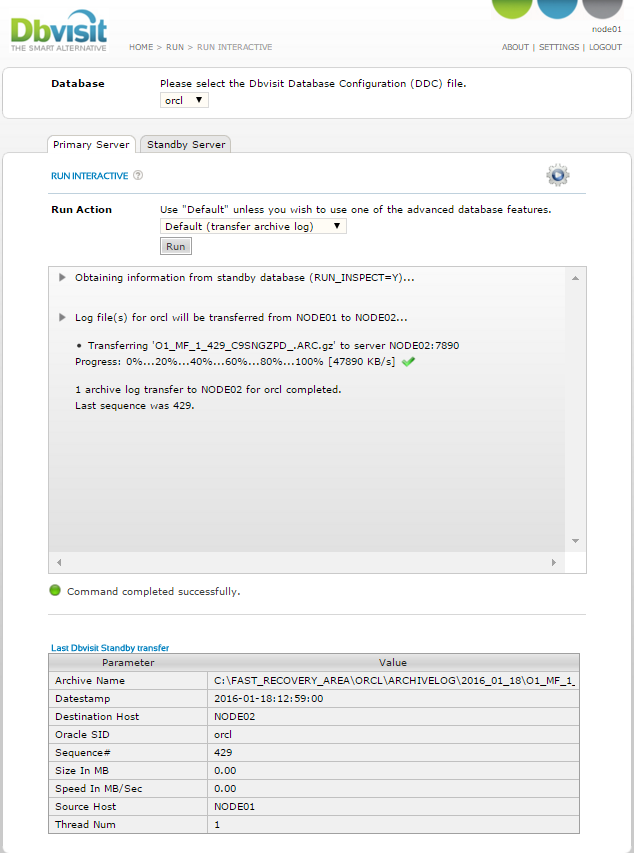The height and width of the screenshot is (853, 634).
Task: Expand the 'Obtaining information from standby database' section
Action: click(62, 277)
